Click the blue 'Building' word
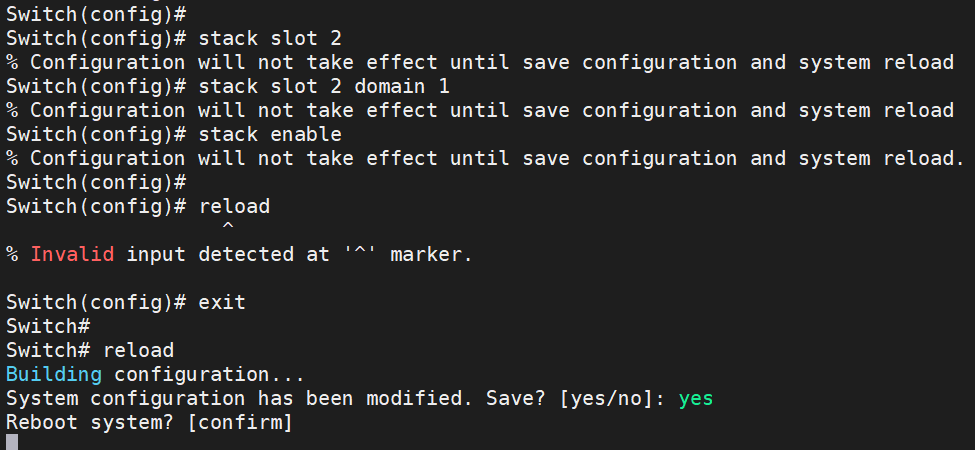Viewport: 975px width, 450px height. coord(54,375)
